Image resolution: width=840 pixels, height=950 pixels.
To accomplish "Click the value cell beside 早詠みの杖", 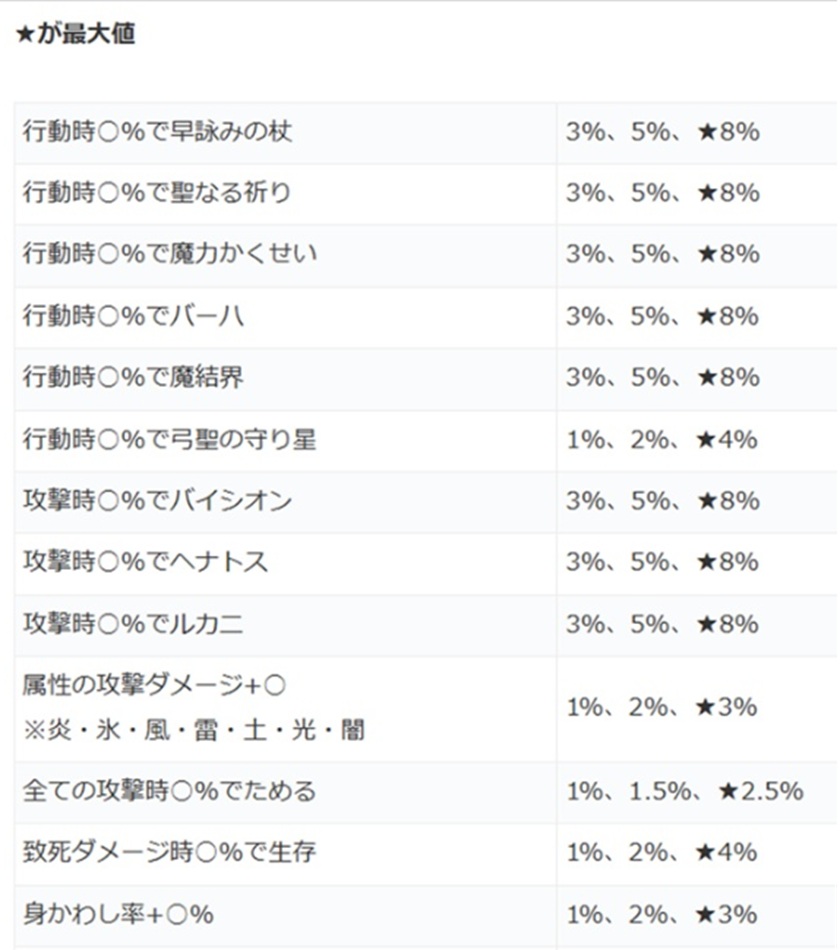I will (661, 132).
